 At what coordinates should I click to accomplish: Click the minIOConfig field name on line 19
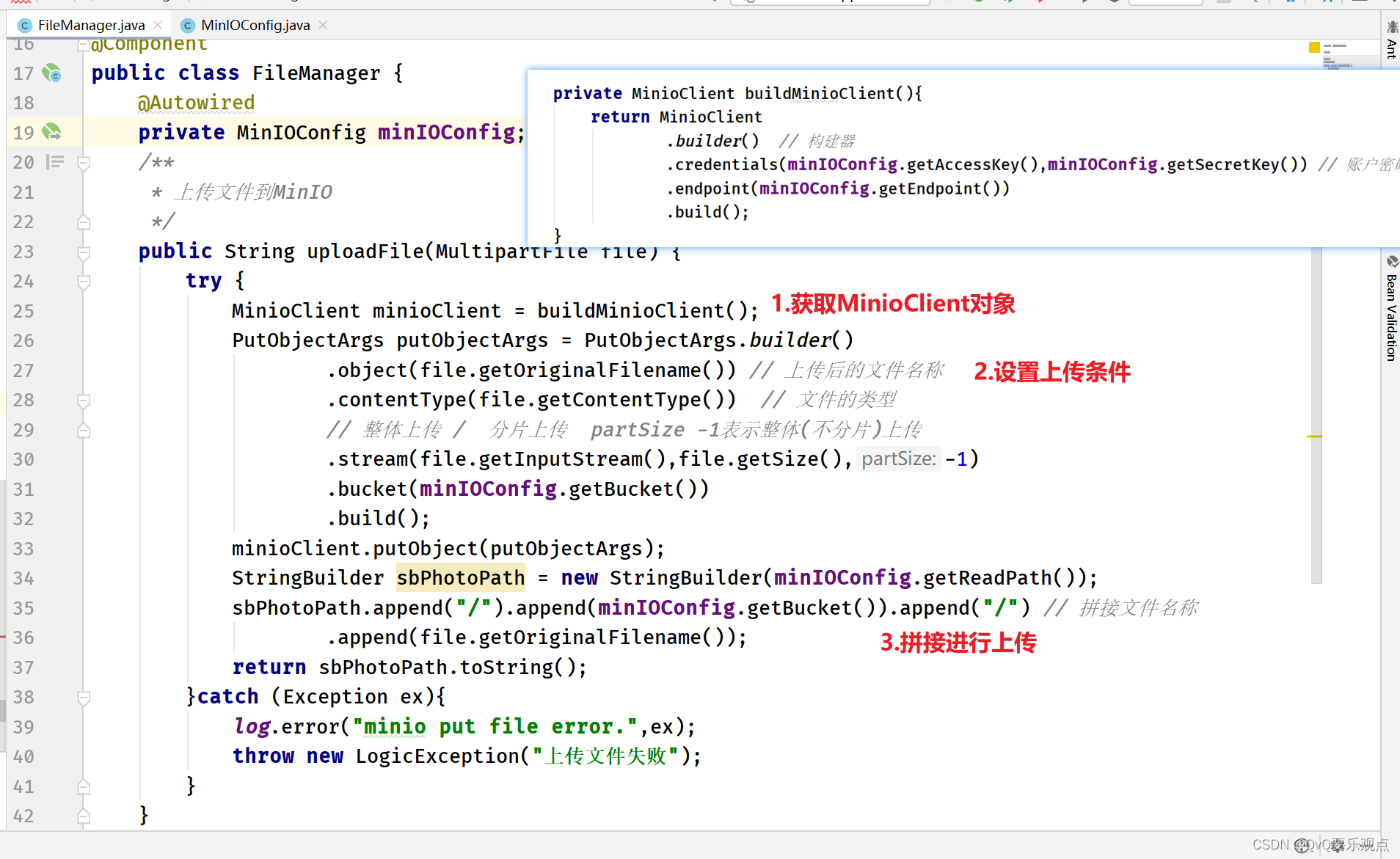coord(447,133)
